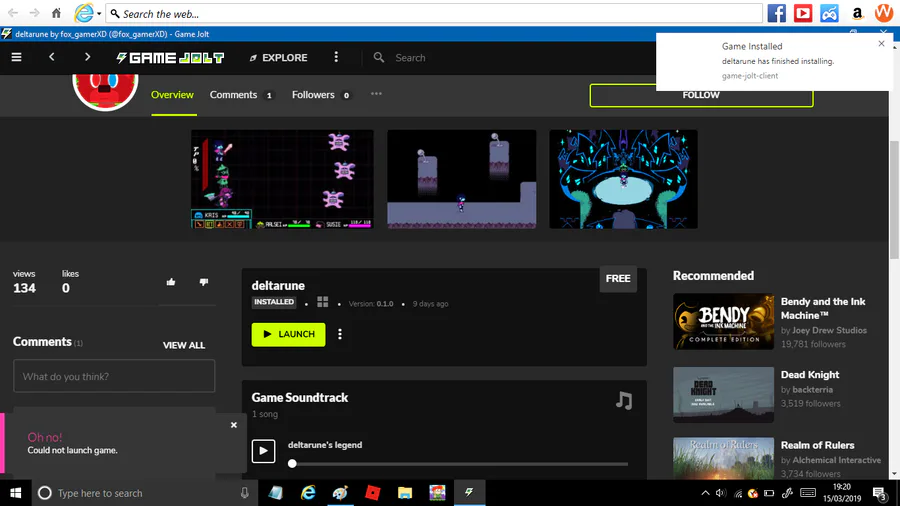
Task: Open the three-dot menu beside Explore
Action: pyautogui.click(x=336, y=57)
